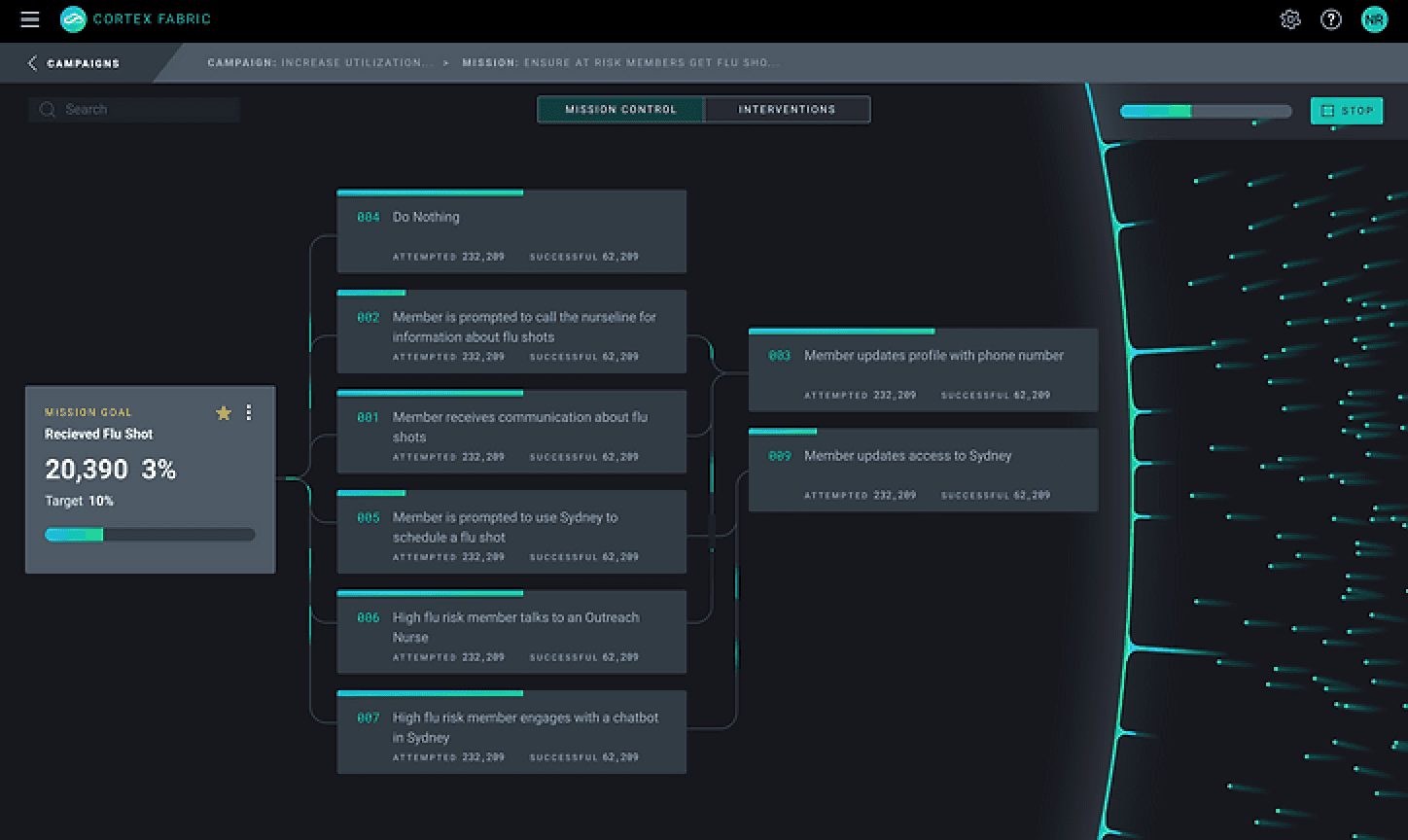Click the Cortex Fabric title text
This screenshot has width=1408, height=840.
click(x=152, y=19)
